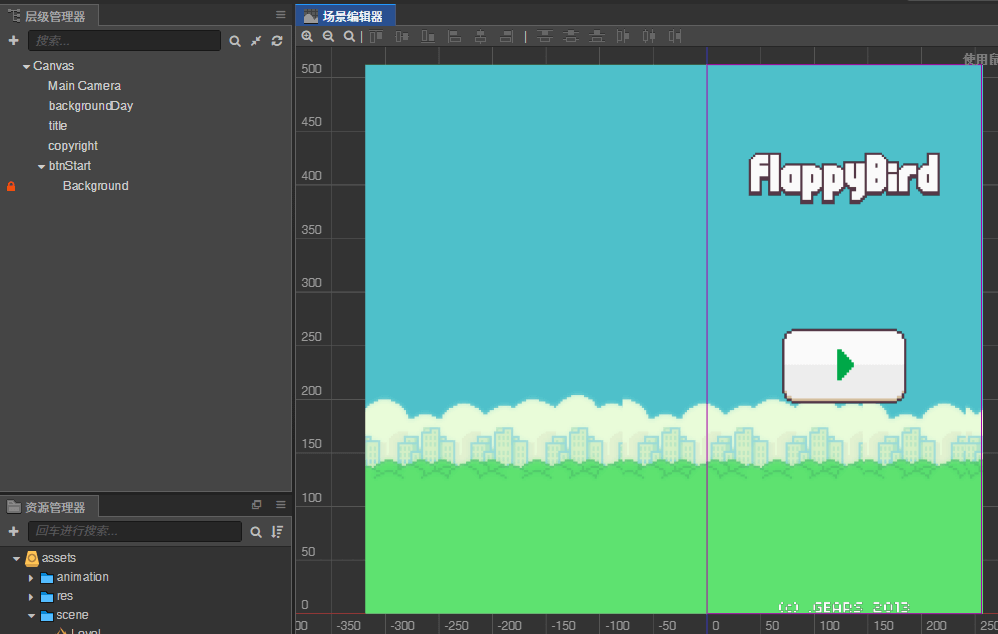Distribute selected nodes by top edges
Image resolution: width=998 pixels, height=634 pixels.
coord(544,36)
